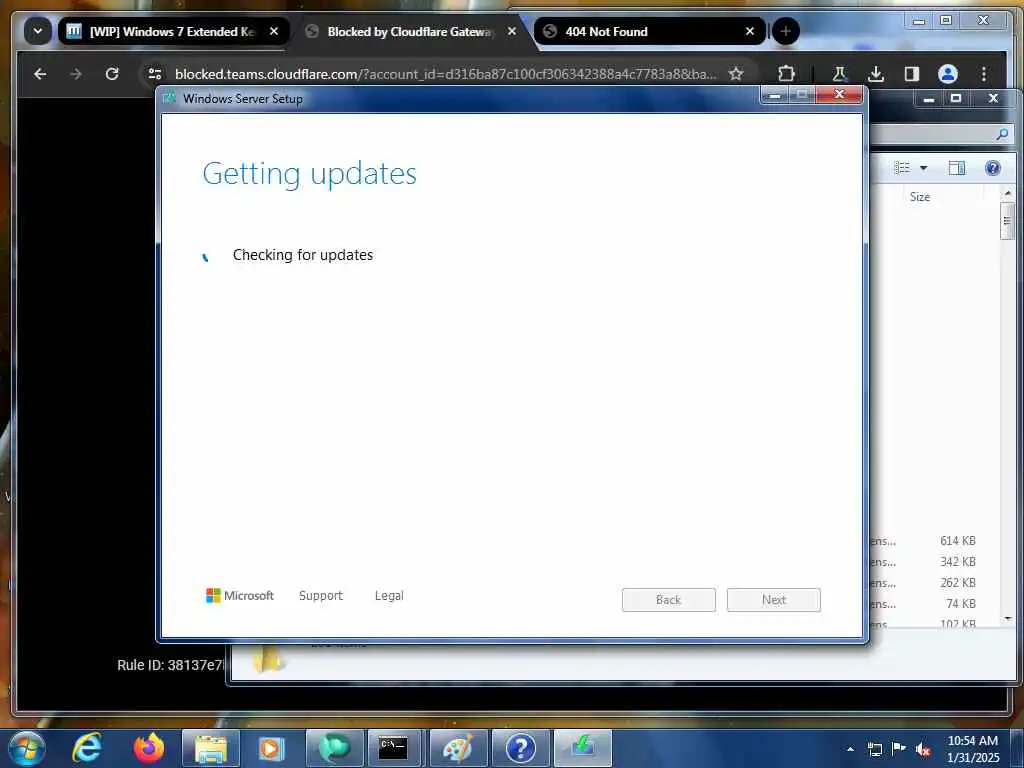Show hidden system tray icons
This screenshot has width=1024, height=768.
tap(850, 749)
